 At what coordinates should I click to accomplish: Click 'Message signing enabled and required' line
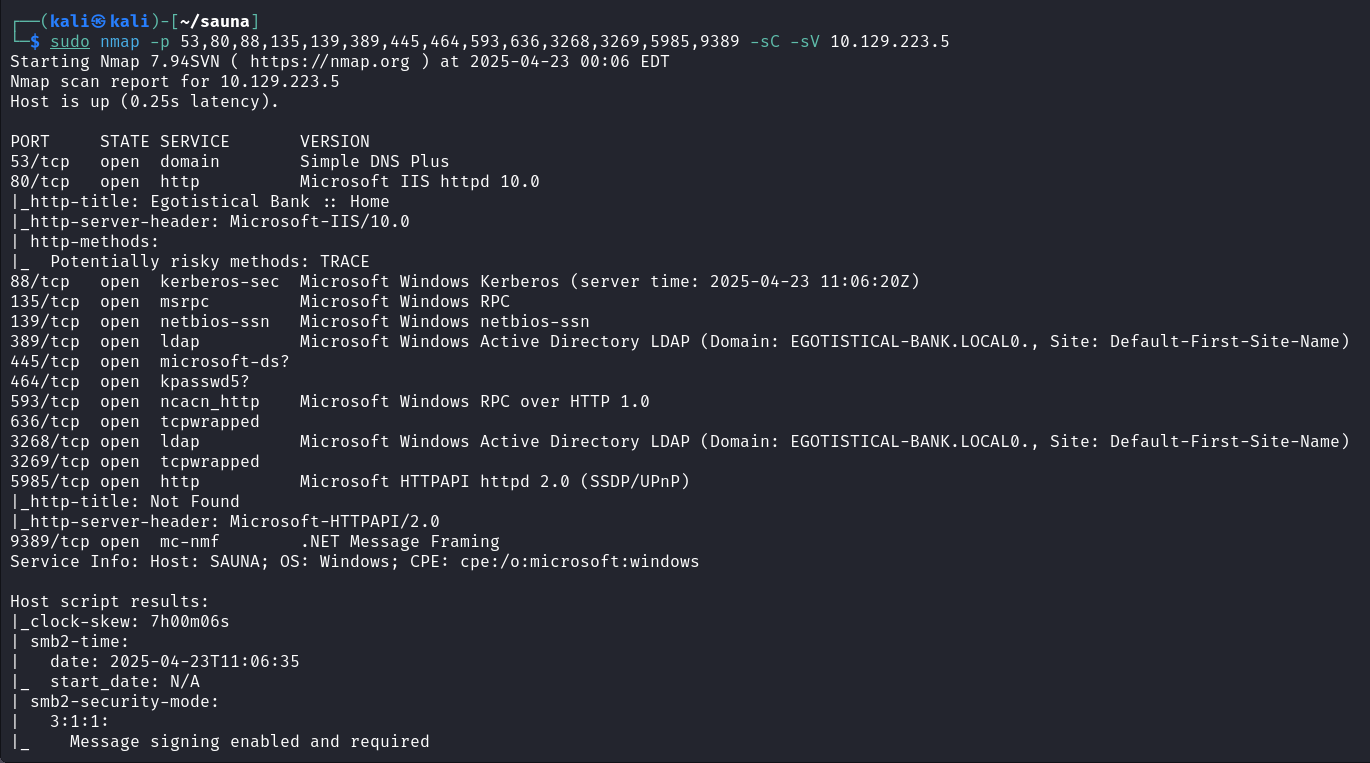click(249, 741)
